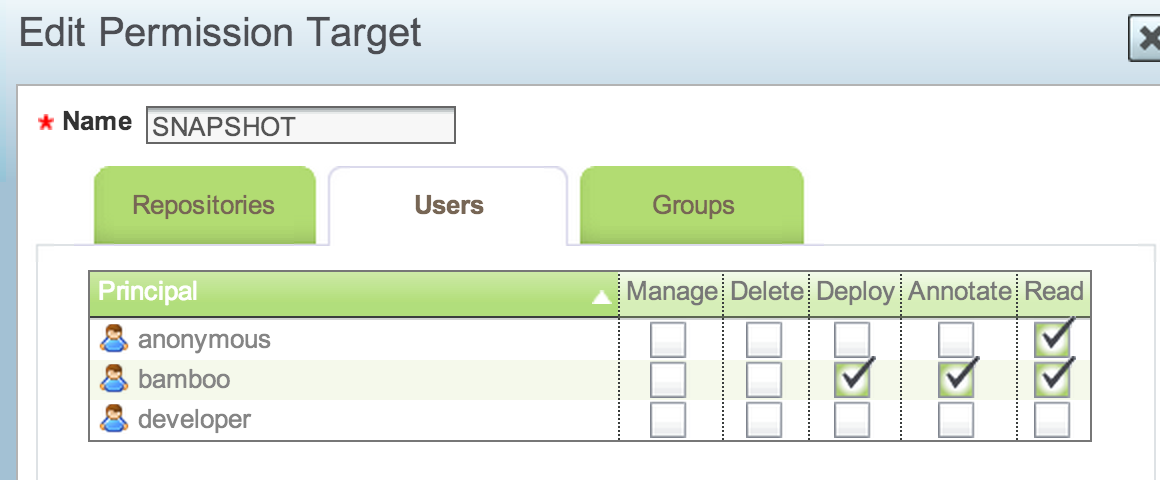
Task: Uncheck Read permission for anonymous
Action: (1052, 341)
